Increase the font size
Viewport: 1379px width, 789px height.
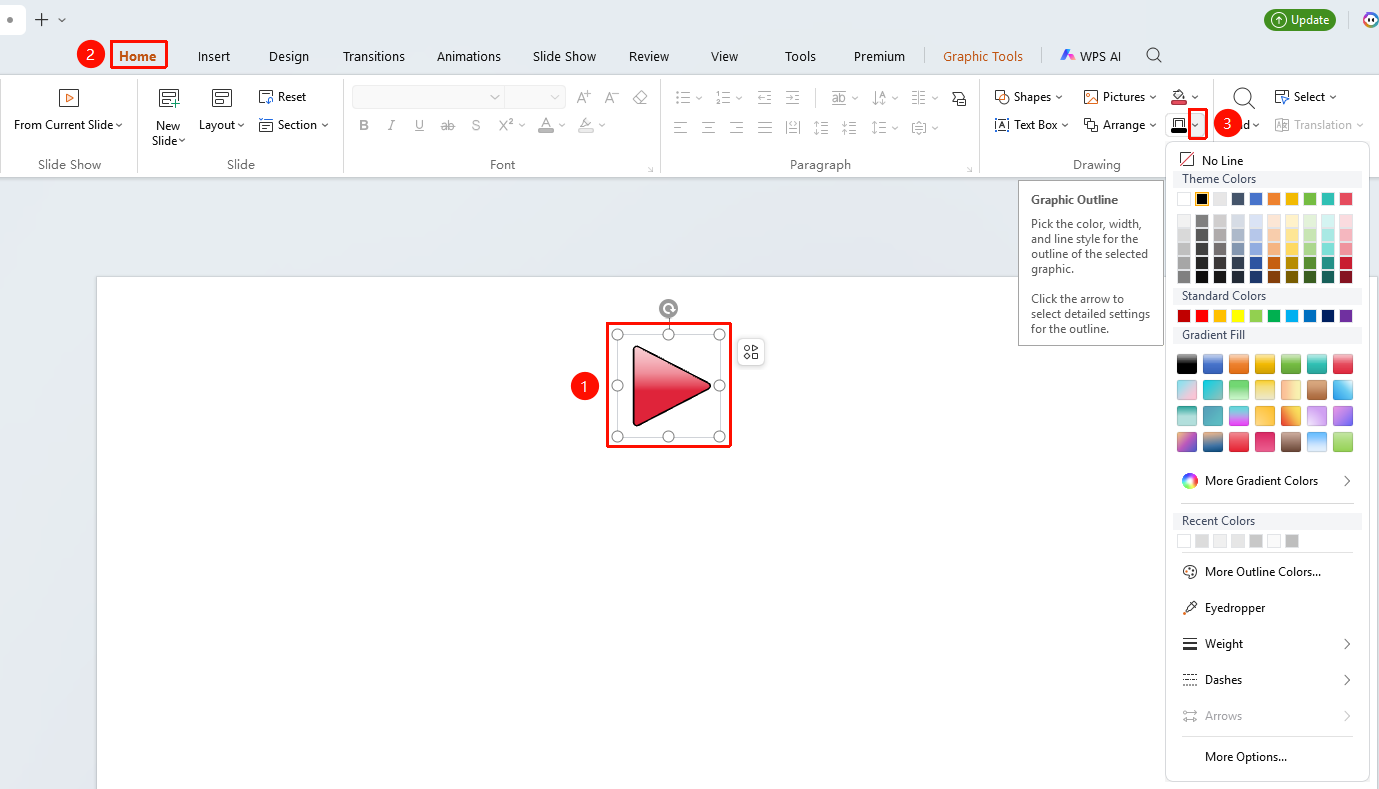583,97
